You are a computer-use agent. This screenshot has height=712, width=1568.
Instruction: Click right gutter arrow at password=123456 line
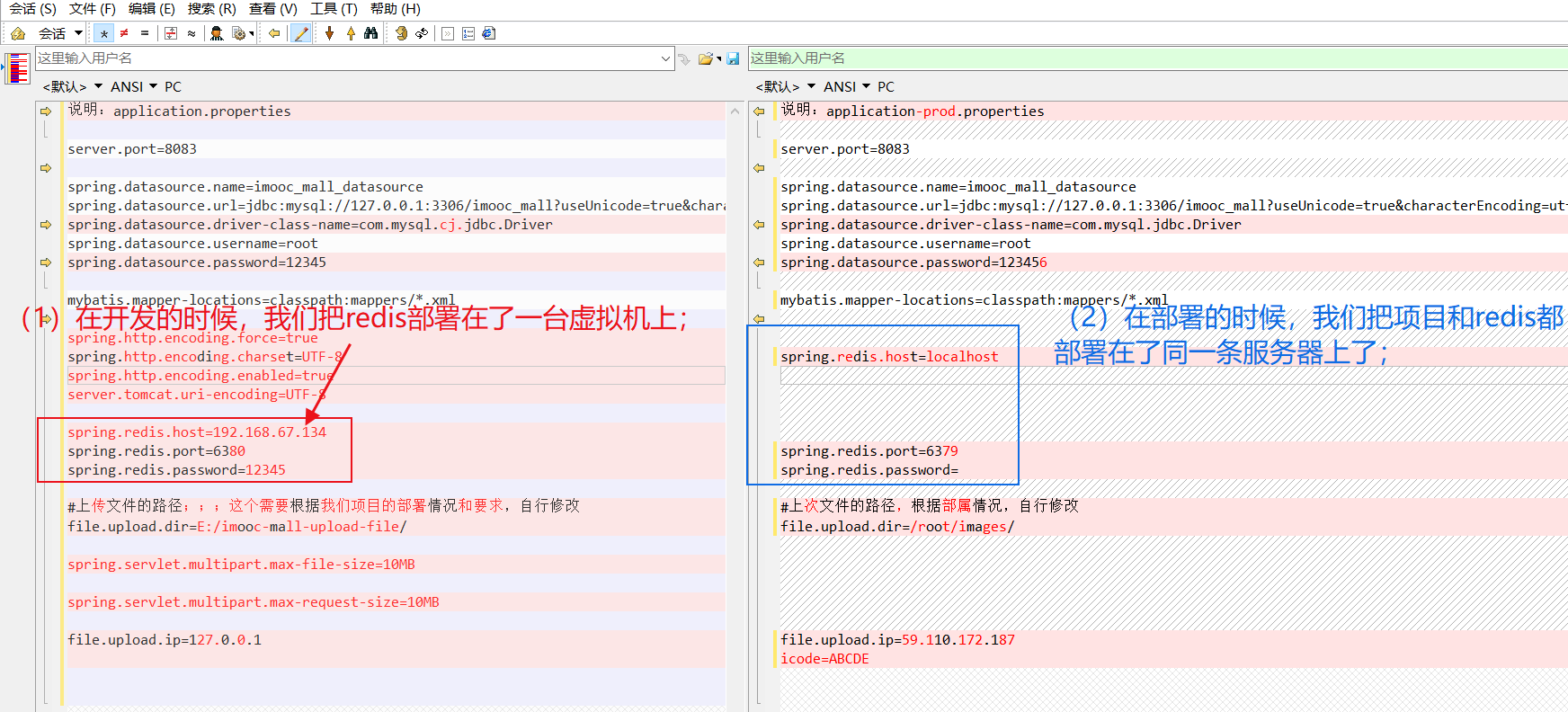click(759, 263)
